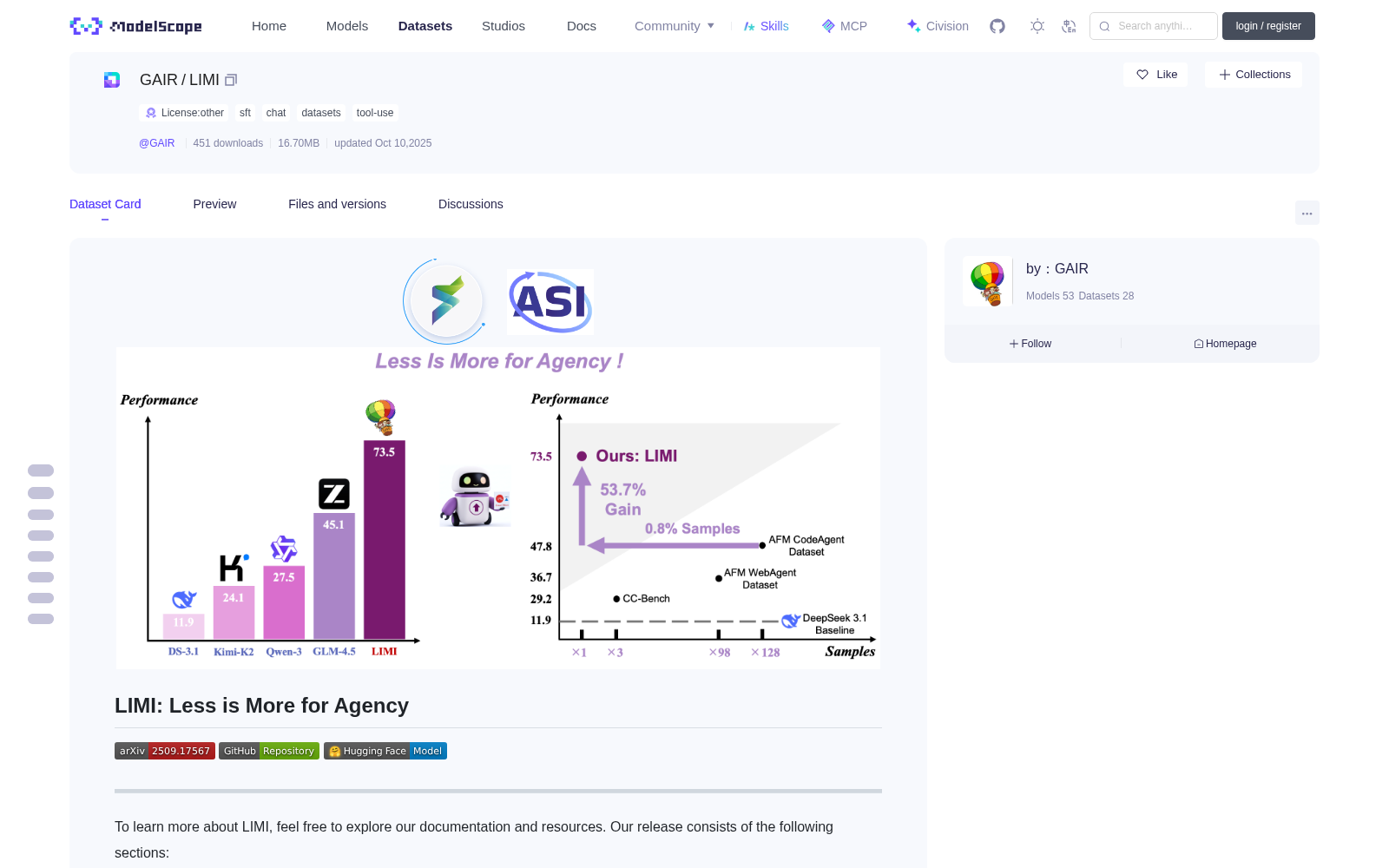The height and width of the screenshot is (868, 1389).
Task: Click the '451 downloads' text
Action: tap(228, 143)
